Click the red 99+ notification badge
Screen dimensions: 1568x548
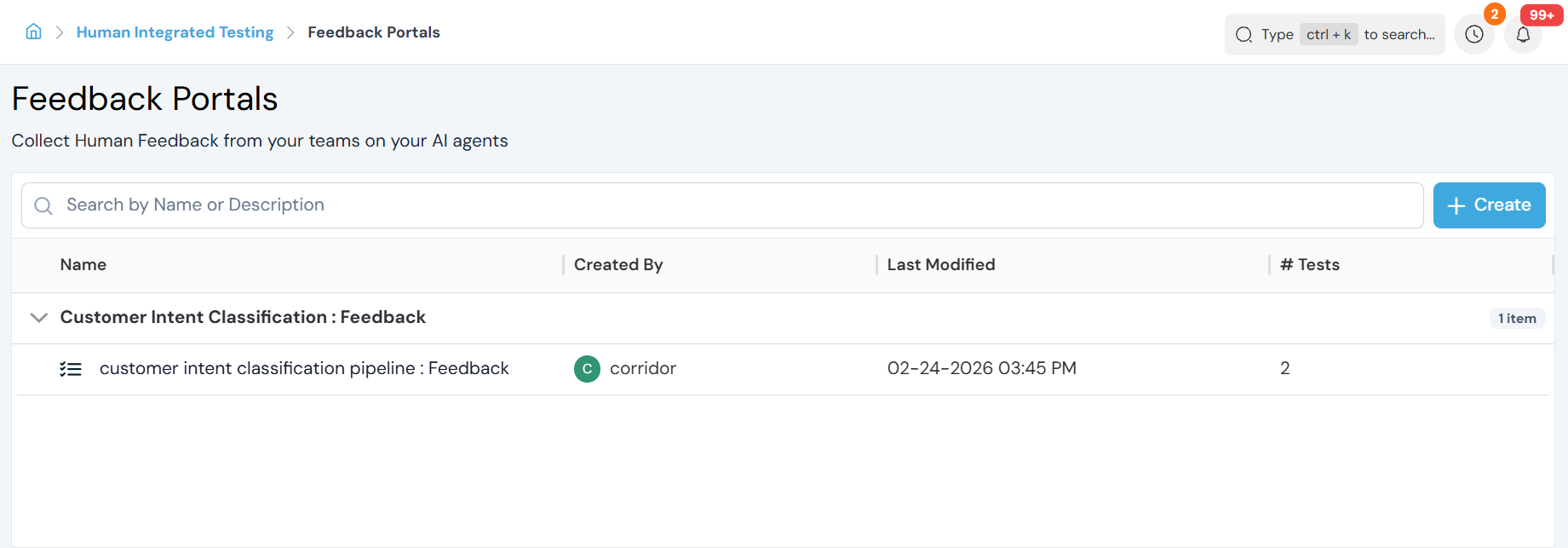[x=1541, y=15]
